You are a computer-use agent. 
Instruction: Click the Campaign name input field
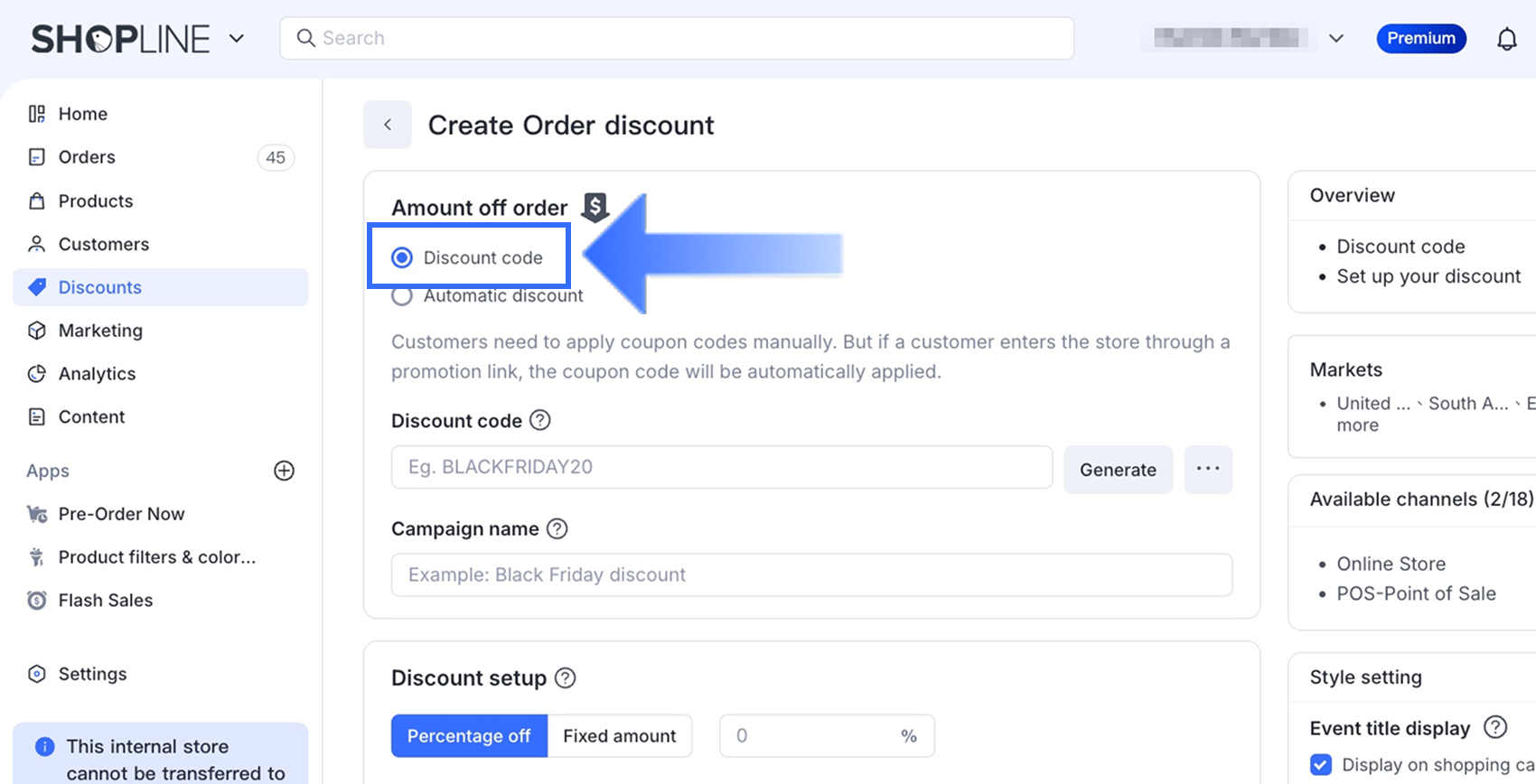(x=810, y=575)
